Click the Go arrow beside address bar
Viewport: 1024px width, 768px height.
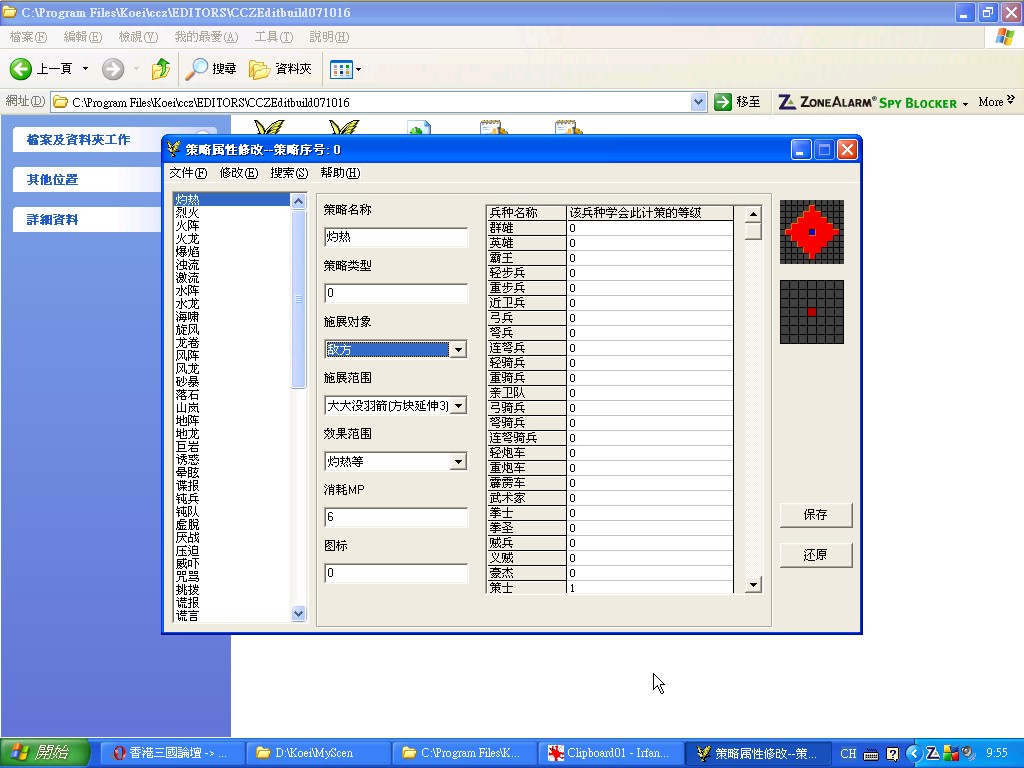(723, 102)
